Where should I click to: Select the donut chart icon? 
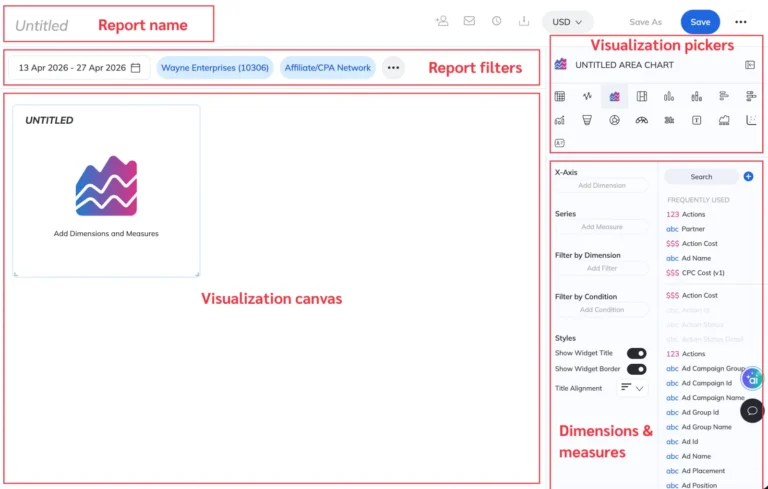[x=614, y=120]
